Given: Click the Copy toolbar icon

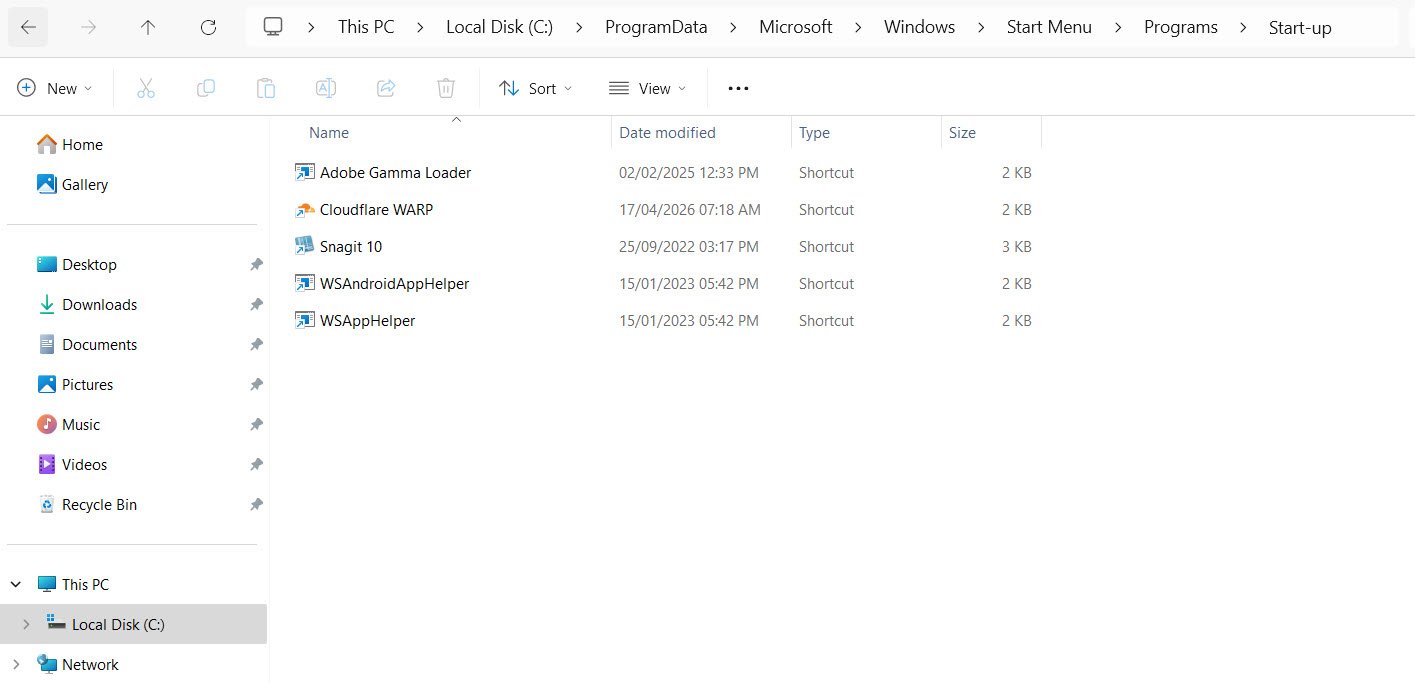Looking at the screenshot, I should [x=206, y=88].
